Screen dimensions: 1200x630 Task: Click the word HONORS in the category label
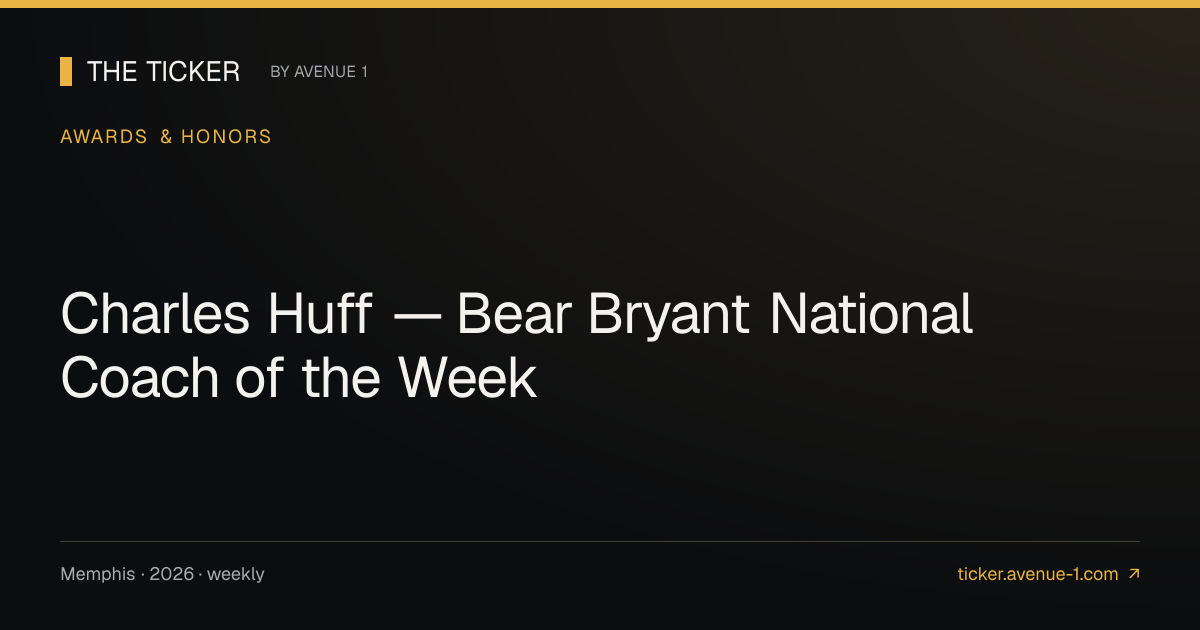coord(226,137)
